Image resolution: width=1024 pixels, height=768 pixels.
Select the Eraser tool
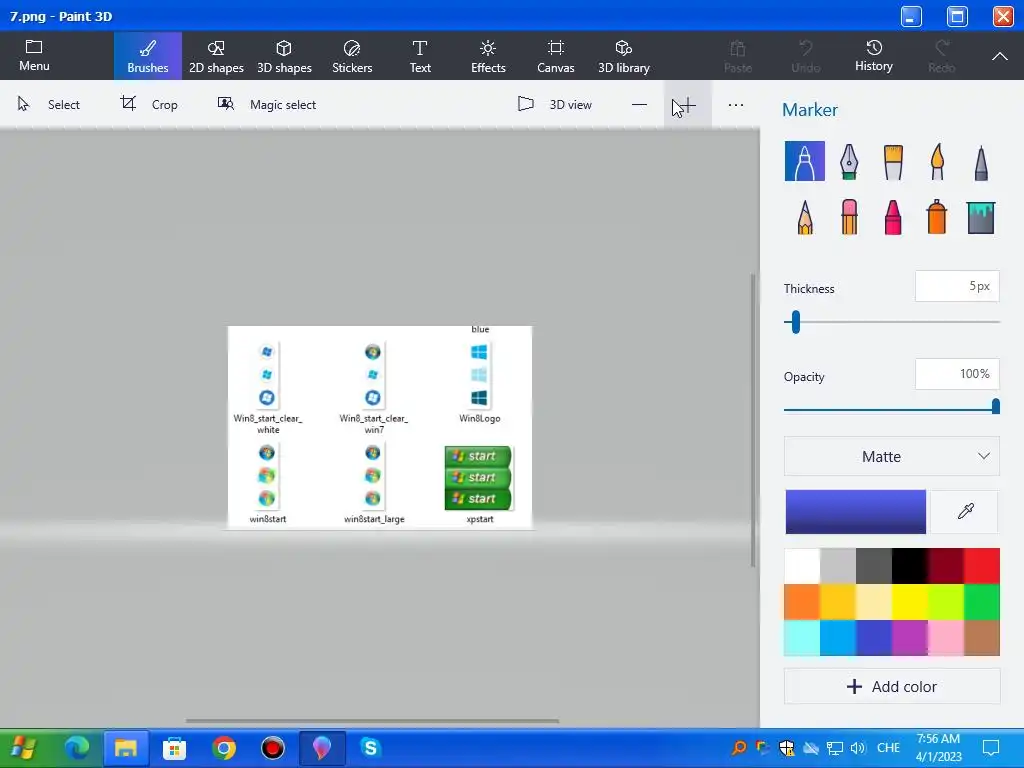tap(849, 217)
